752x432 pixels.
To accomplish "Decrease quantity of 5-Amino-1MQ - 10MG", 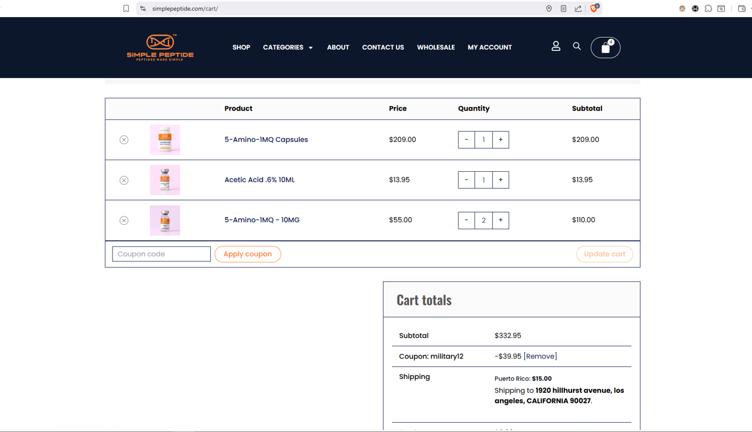I will (466, 220).
